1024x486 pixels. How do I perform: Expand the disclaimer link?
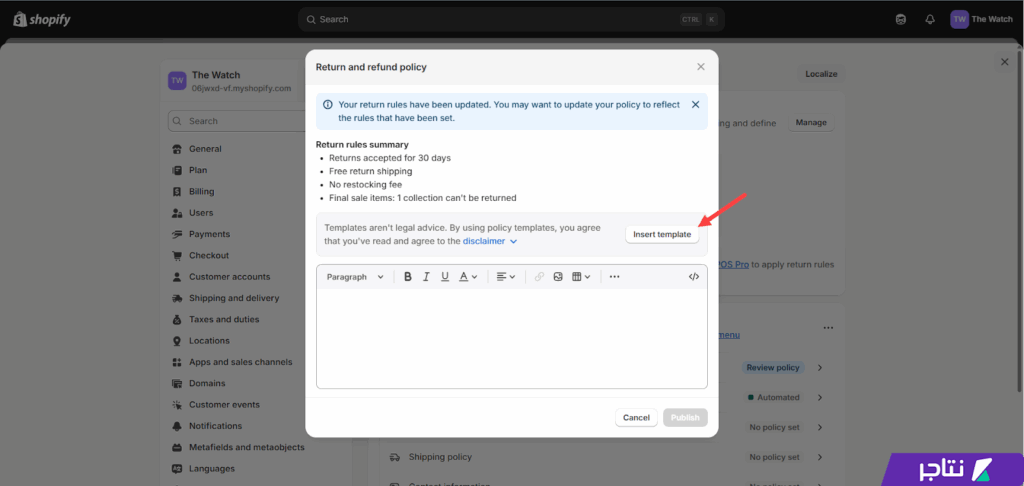click(x=490, y=241)
